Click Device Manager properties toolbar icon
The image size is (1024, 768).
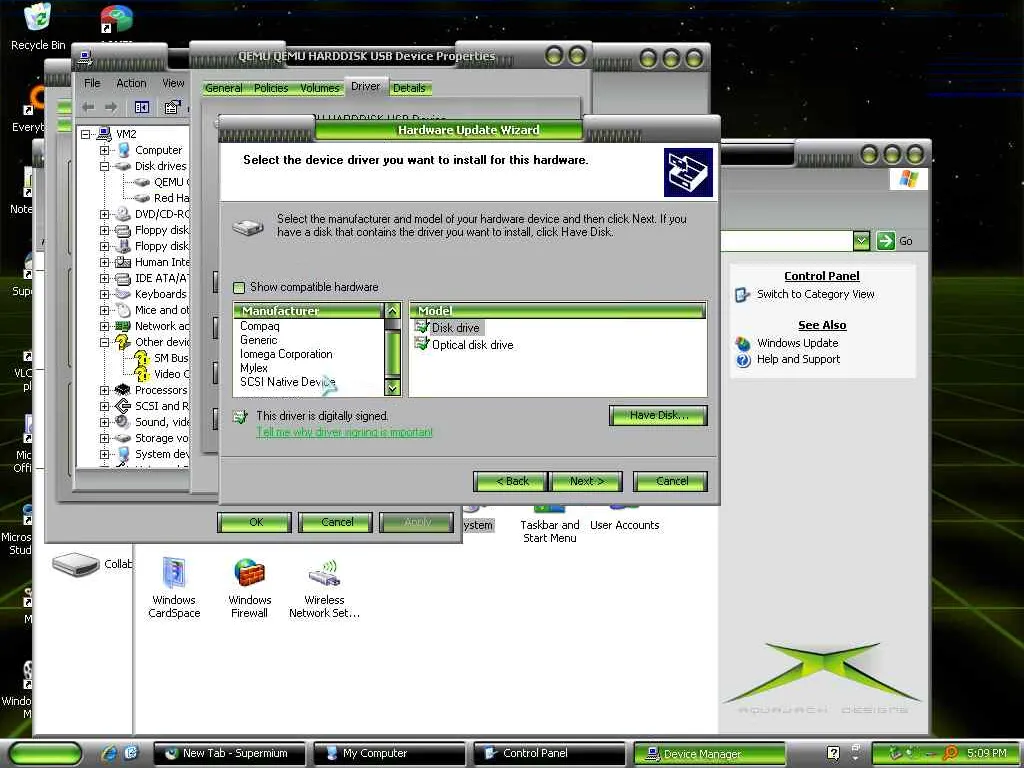coord(172,107)
